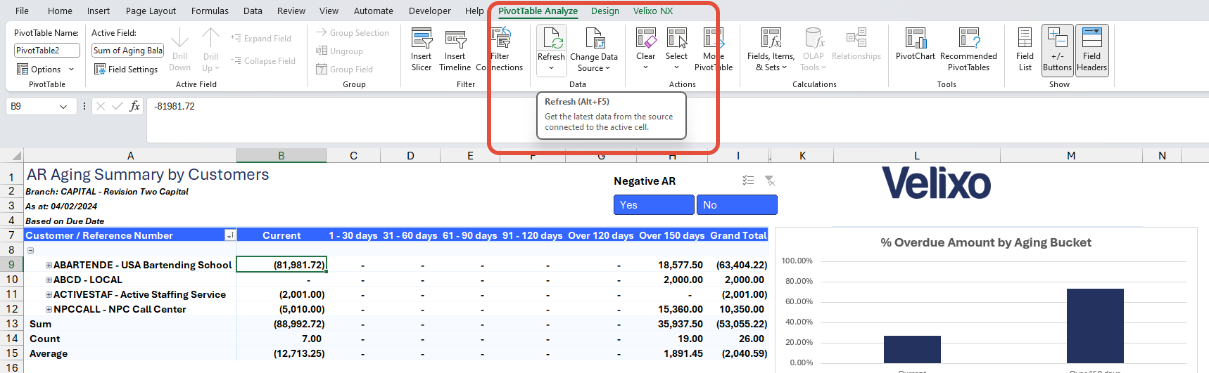
Task: Clear the Negative AR slicer filter
Action: click(769, 180)
